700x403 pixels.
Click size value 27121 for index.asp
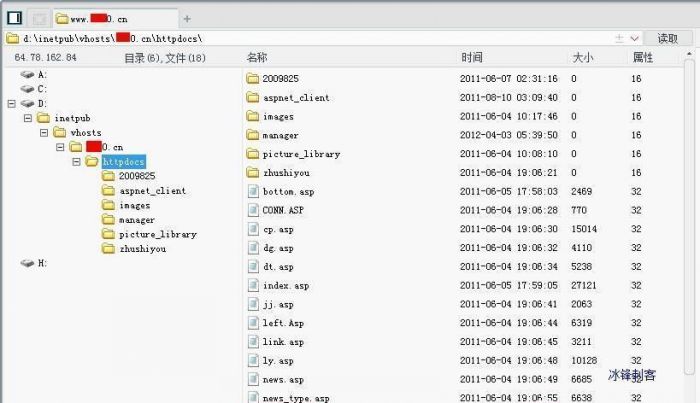[x=583, y=285]
